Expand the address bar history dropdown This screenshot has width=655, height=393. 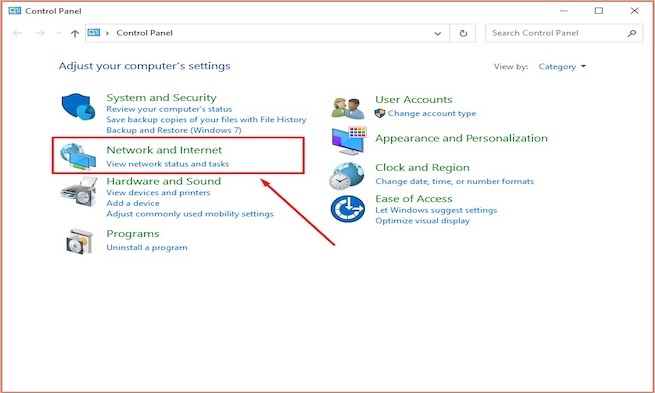coord(437,33)
